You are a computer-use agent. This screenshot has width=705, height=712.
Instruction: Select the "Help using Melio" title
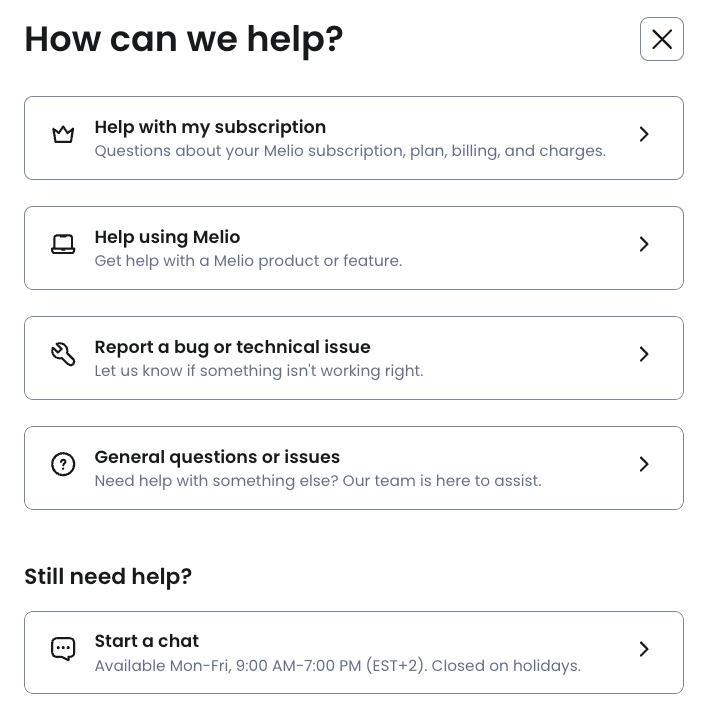167,237
